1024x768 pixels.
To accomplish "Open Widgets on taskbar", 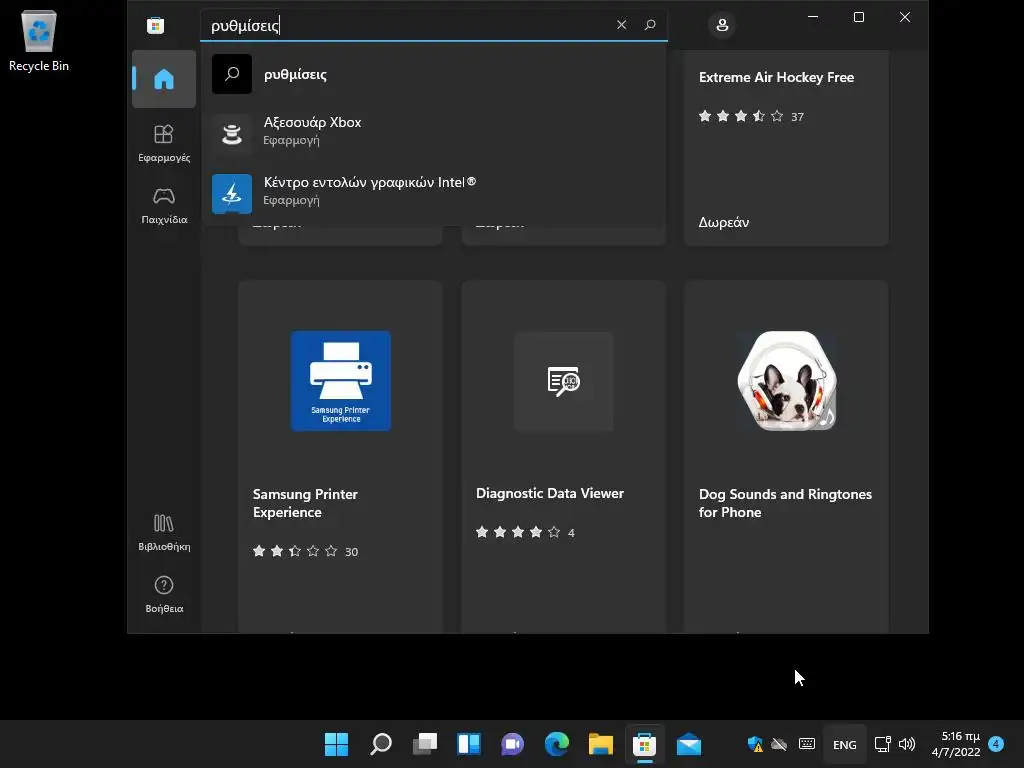I will 469,744.
